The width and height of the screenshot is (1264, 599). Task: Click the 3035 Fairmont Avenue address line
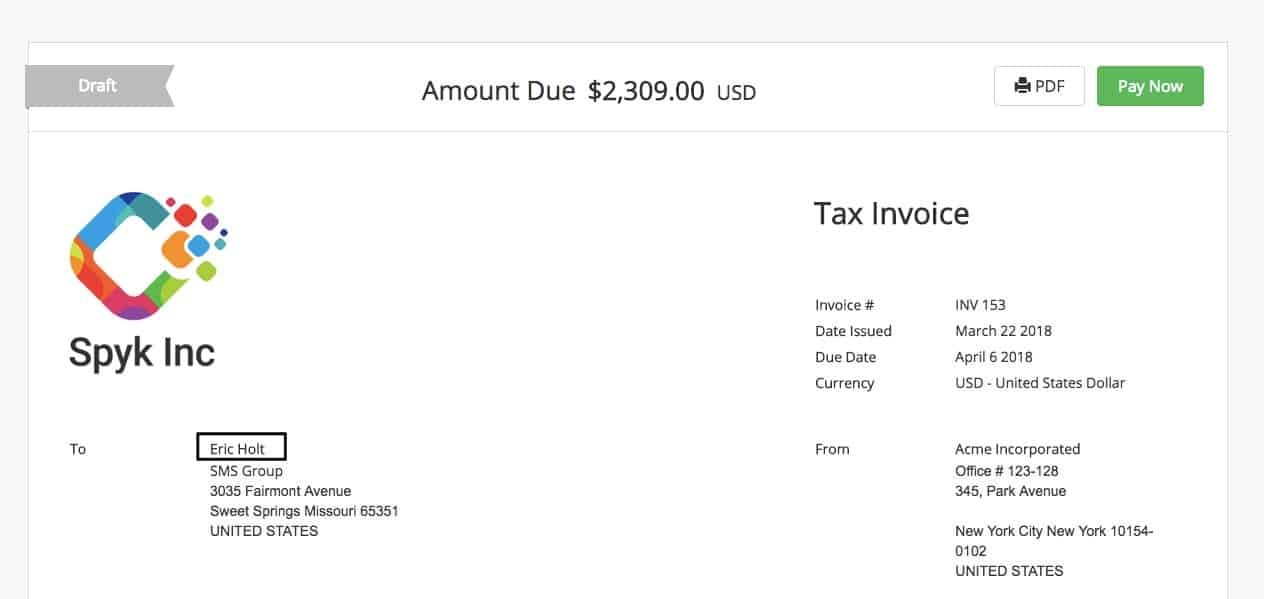[280, 491]
